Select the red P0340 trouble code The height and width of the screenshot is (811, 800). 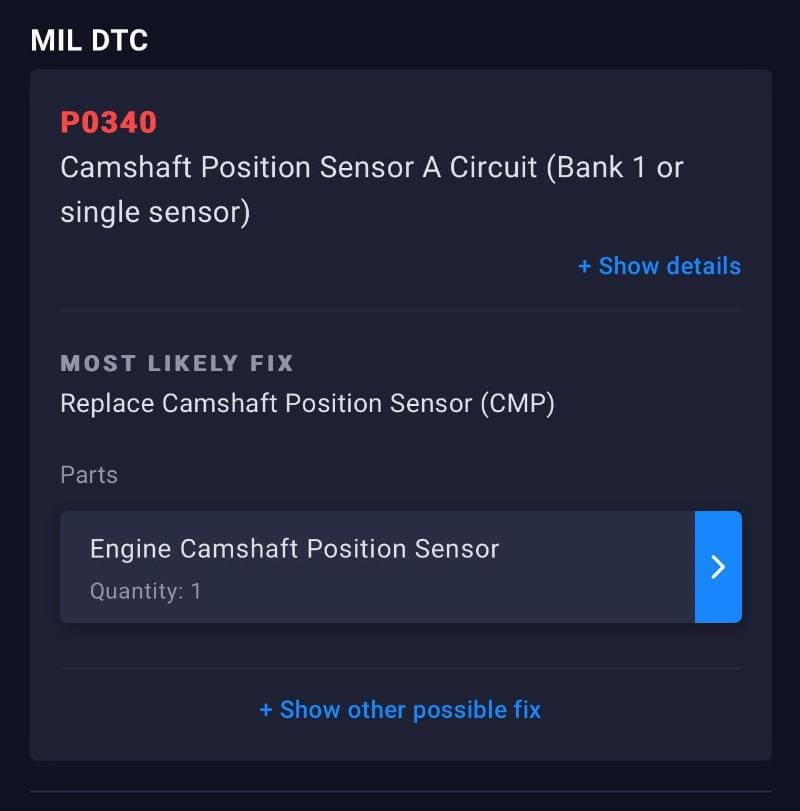[x=109, y=122]
